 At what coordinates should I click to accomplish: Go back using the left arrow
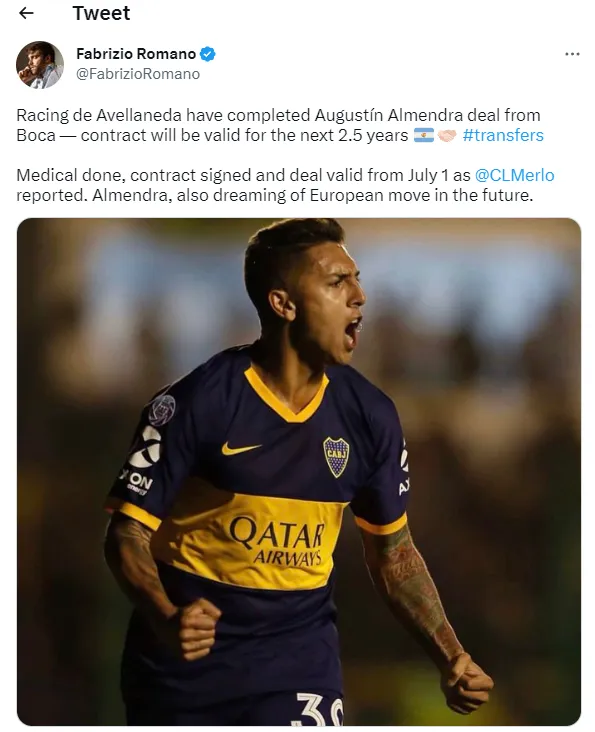click(26, 13)
